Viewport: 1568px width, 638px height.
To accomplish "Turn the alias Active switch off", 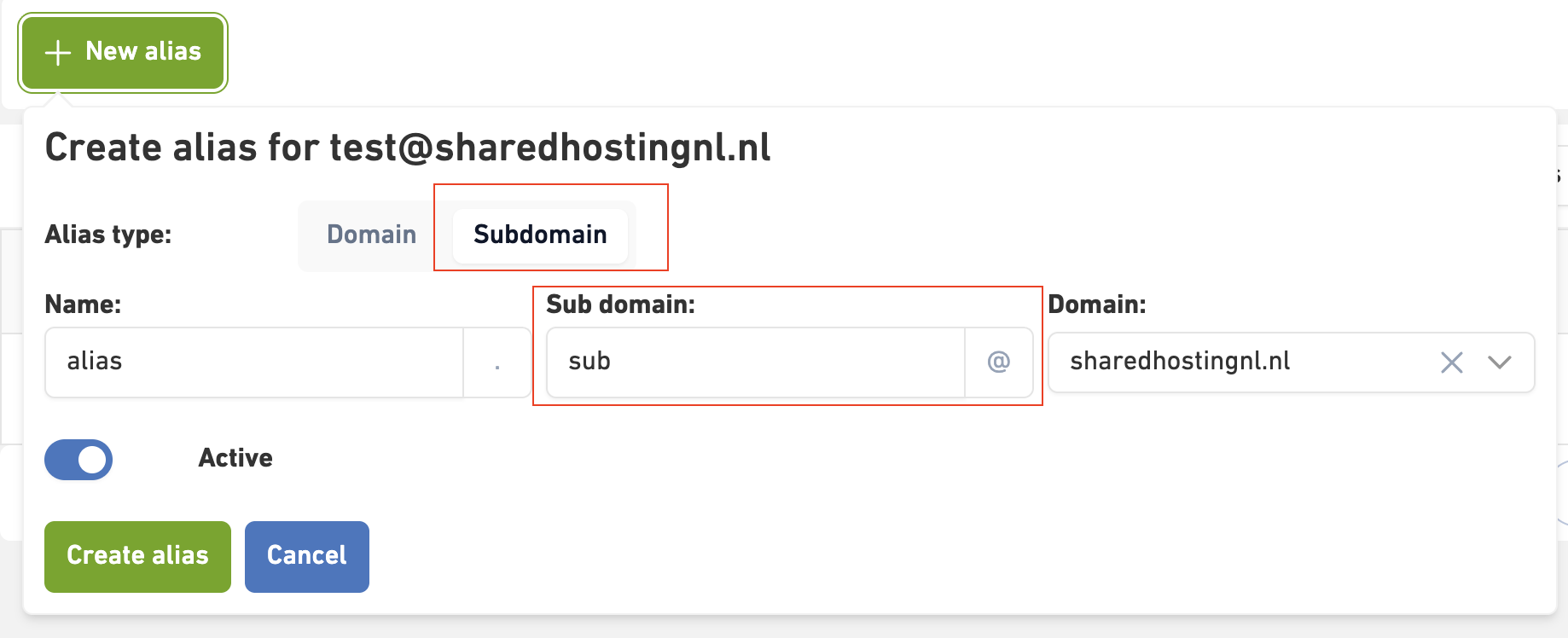I will pos(78,460).
